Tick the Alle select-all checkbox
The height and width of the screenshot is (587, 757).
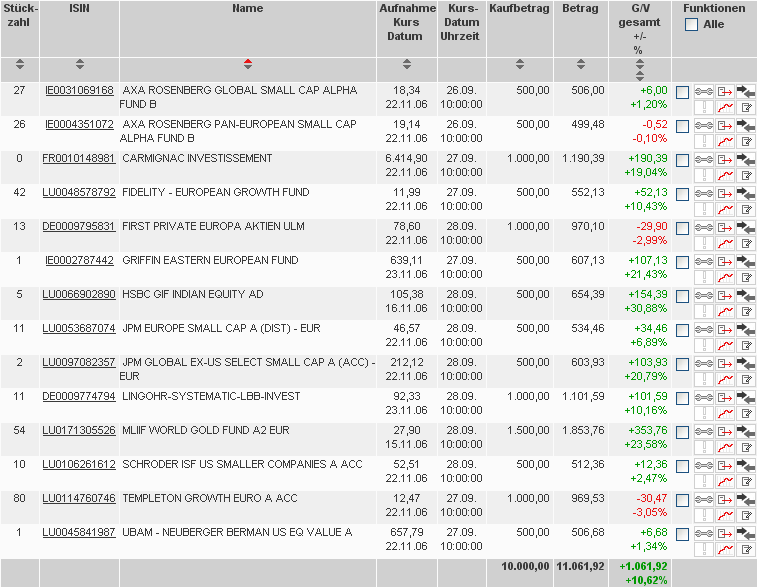(691, 24)
